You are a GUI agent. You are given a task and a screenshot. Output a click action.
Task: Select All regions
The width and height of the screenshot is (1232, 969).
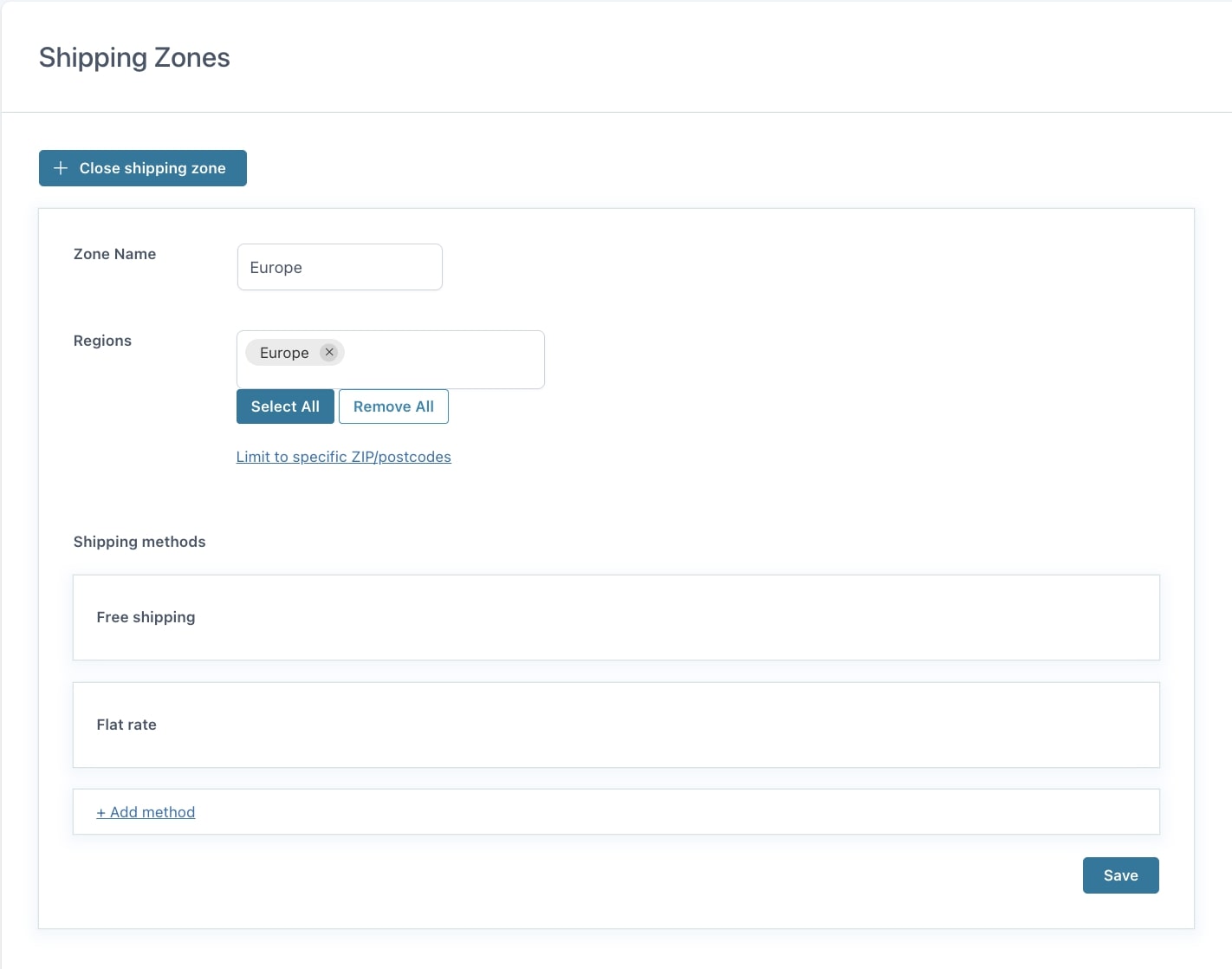(x=285, y=406)
